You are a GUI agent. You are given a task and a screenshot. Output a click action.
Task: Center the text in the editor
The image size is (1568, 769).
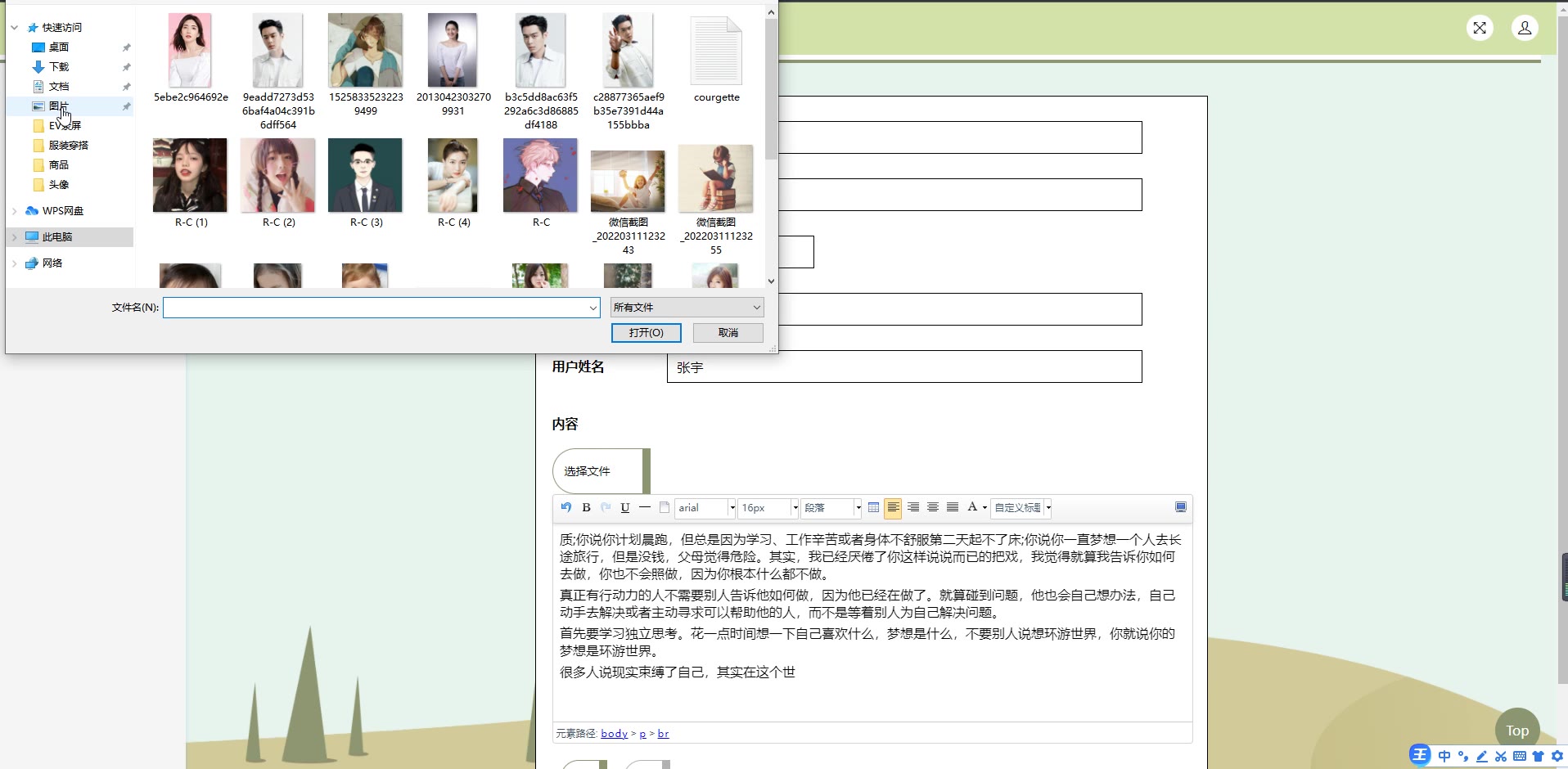(x=933, y=507)
